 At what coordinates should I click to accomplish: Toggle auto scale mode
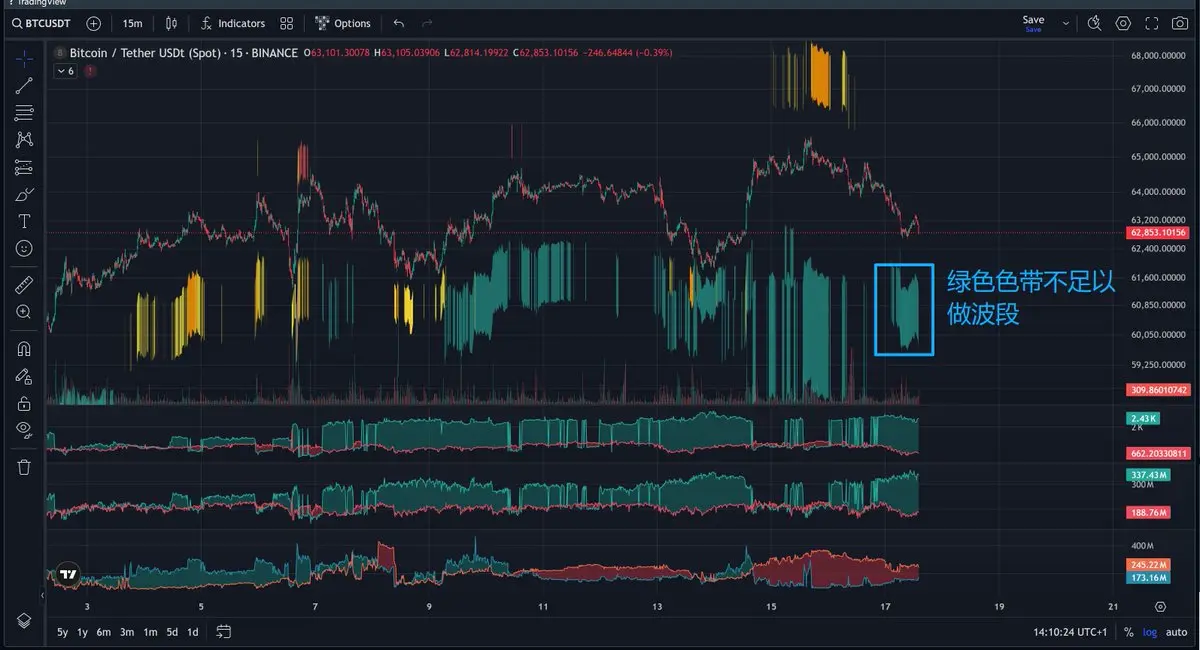coord(1176,632)
